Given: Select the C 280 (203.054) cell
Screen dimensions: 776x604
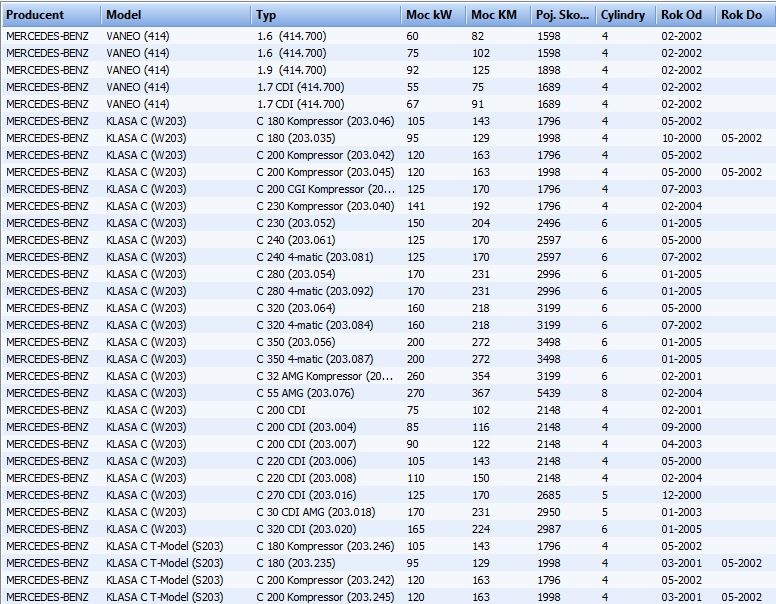Looking at the screenshot, I should pyautogui.click(x=295, y=274).
